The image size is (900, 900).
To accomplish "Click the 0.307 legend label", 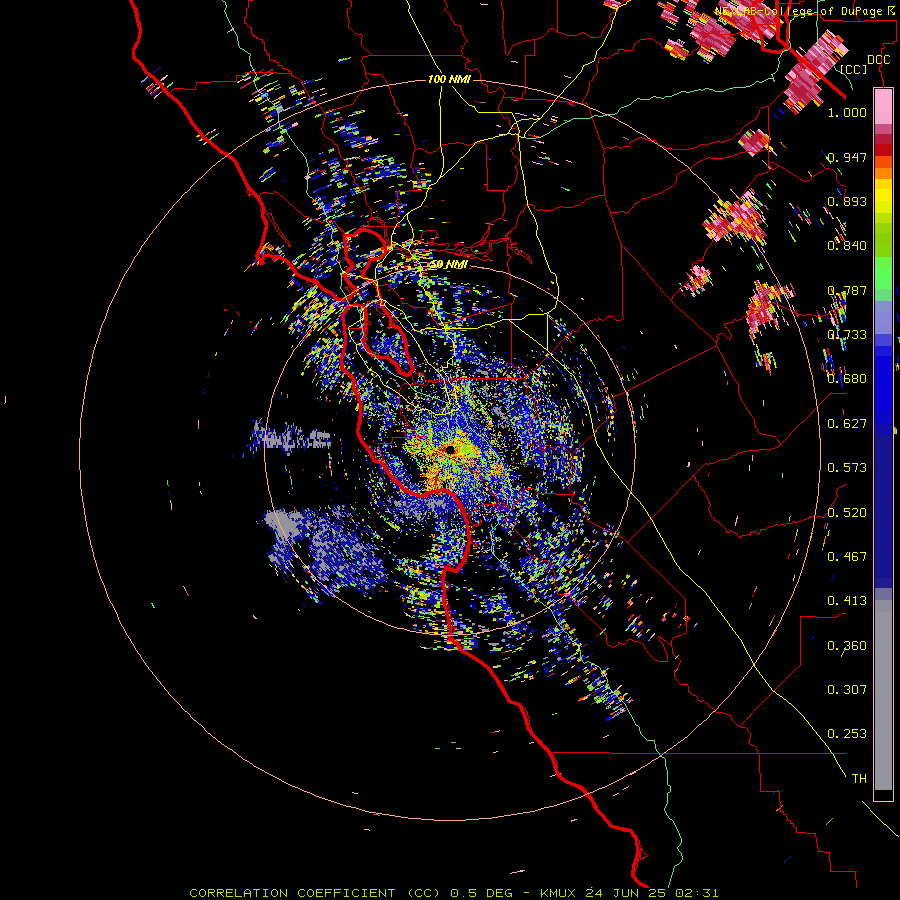I will coord(847,690).
